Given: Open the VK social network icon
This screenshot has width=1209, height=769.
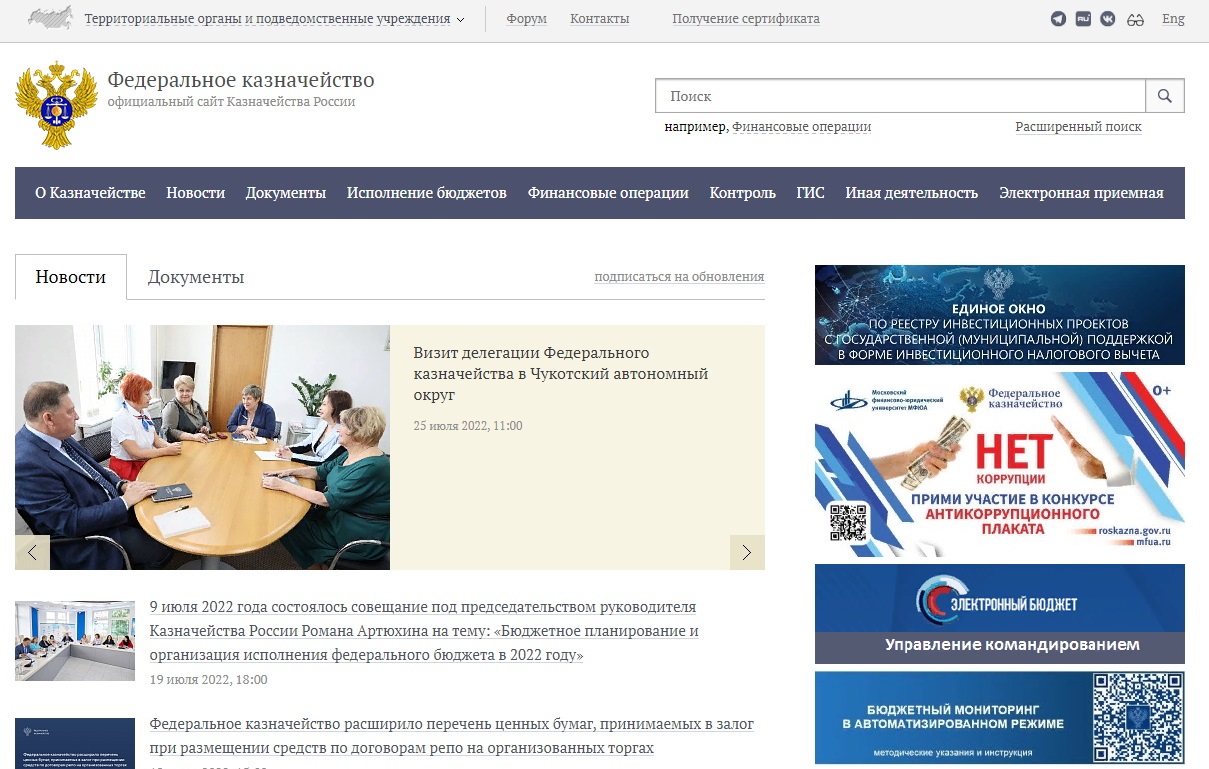Looking at the screenshot, I should pyautogui.click(x=1108, y=19).
